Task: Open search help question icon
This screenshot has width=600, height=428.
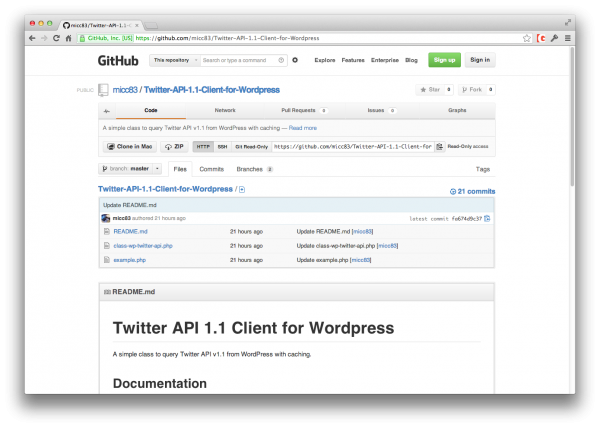Action: tap(281, 60)
